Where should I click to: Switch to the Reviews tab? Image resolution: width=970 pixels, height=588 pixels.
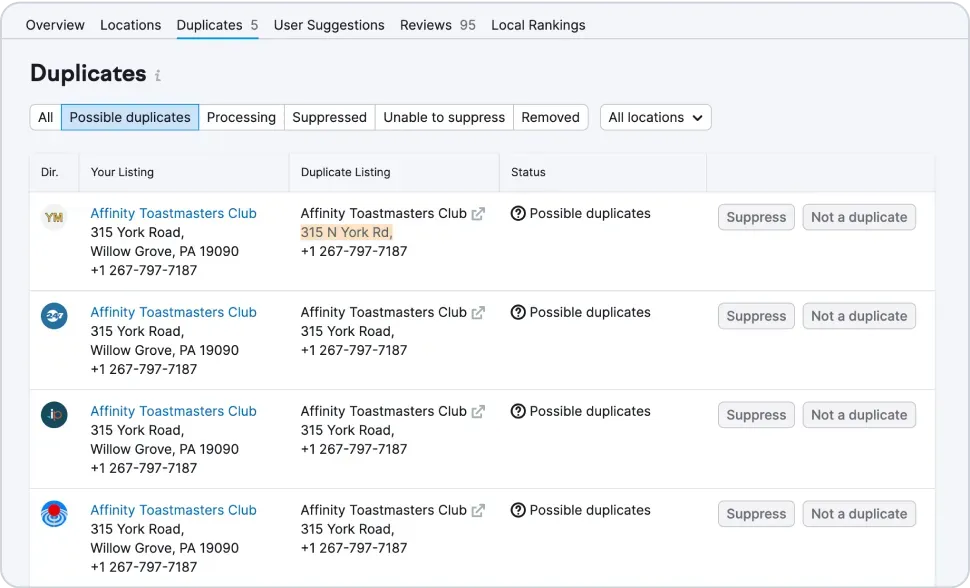click(427, 25)
